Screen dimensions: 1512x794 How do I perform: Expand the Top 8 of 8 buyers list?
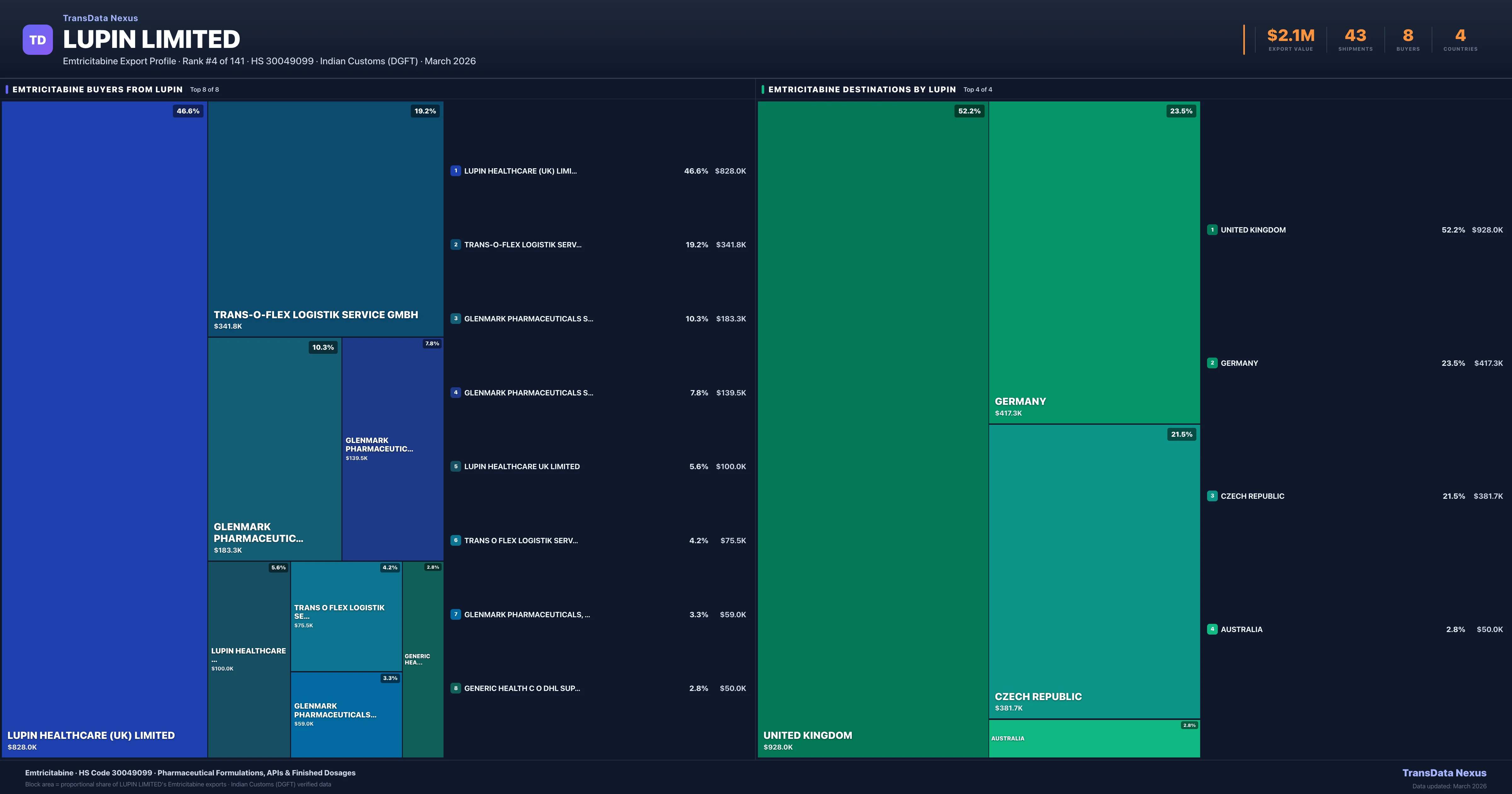204,89
